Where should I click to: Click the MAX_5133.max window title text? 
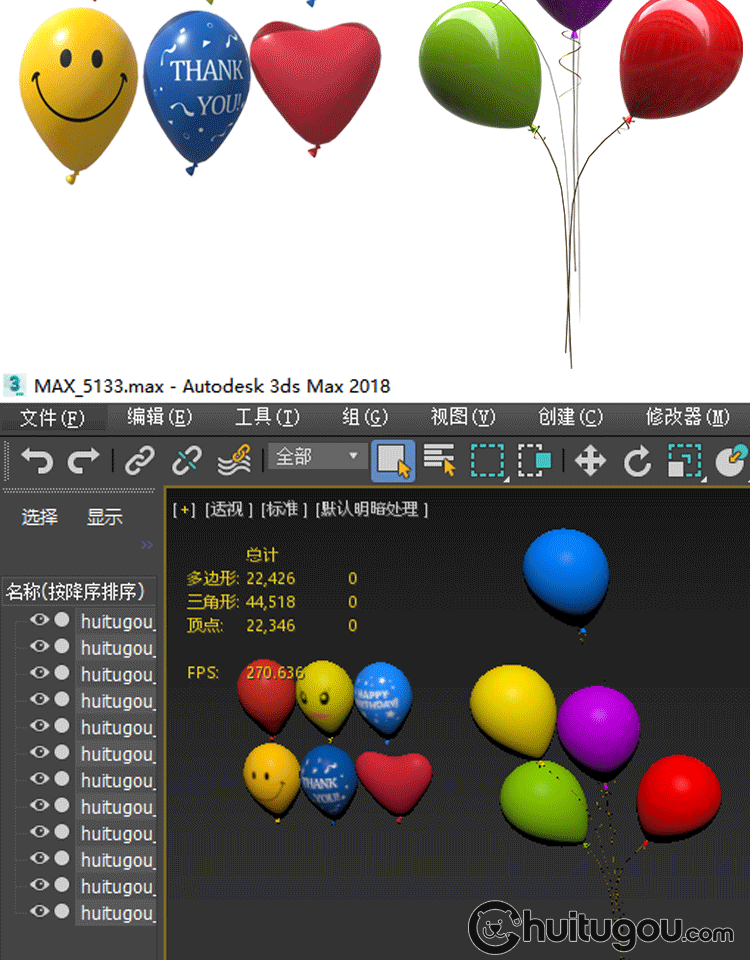tap(212, 386)
